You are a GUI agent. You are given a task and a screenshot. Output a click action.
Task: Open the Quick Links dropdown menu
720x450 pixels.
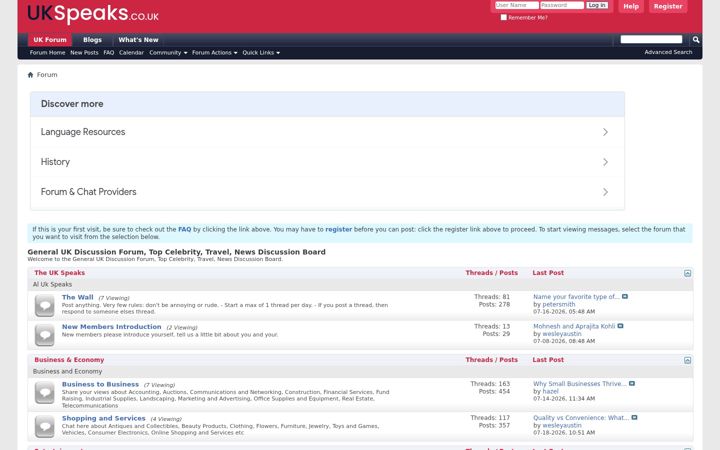pos(261,53)
